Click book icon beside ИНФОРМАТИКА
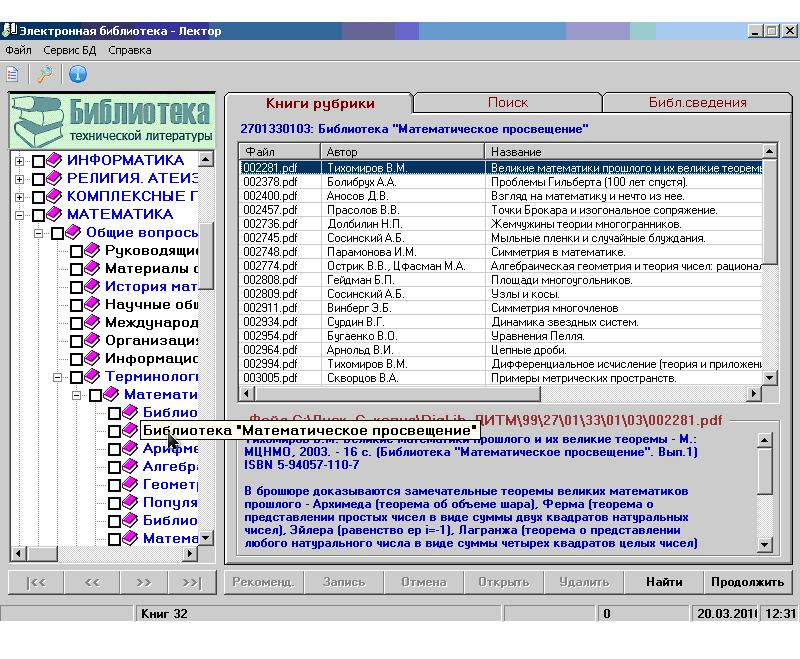800x659 pixels. point(54,160)
